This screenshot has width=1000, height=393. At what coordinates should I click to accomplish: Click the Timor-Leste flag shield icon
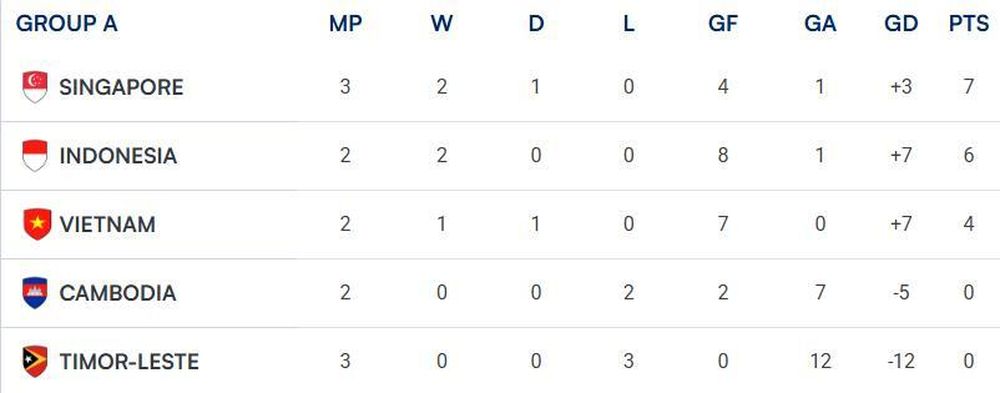click(35, 362)
